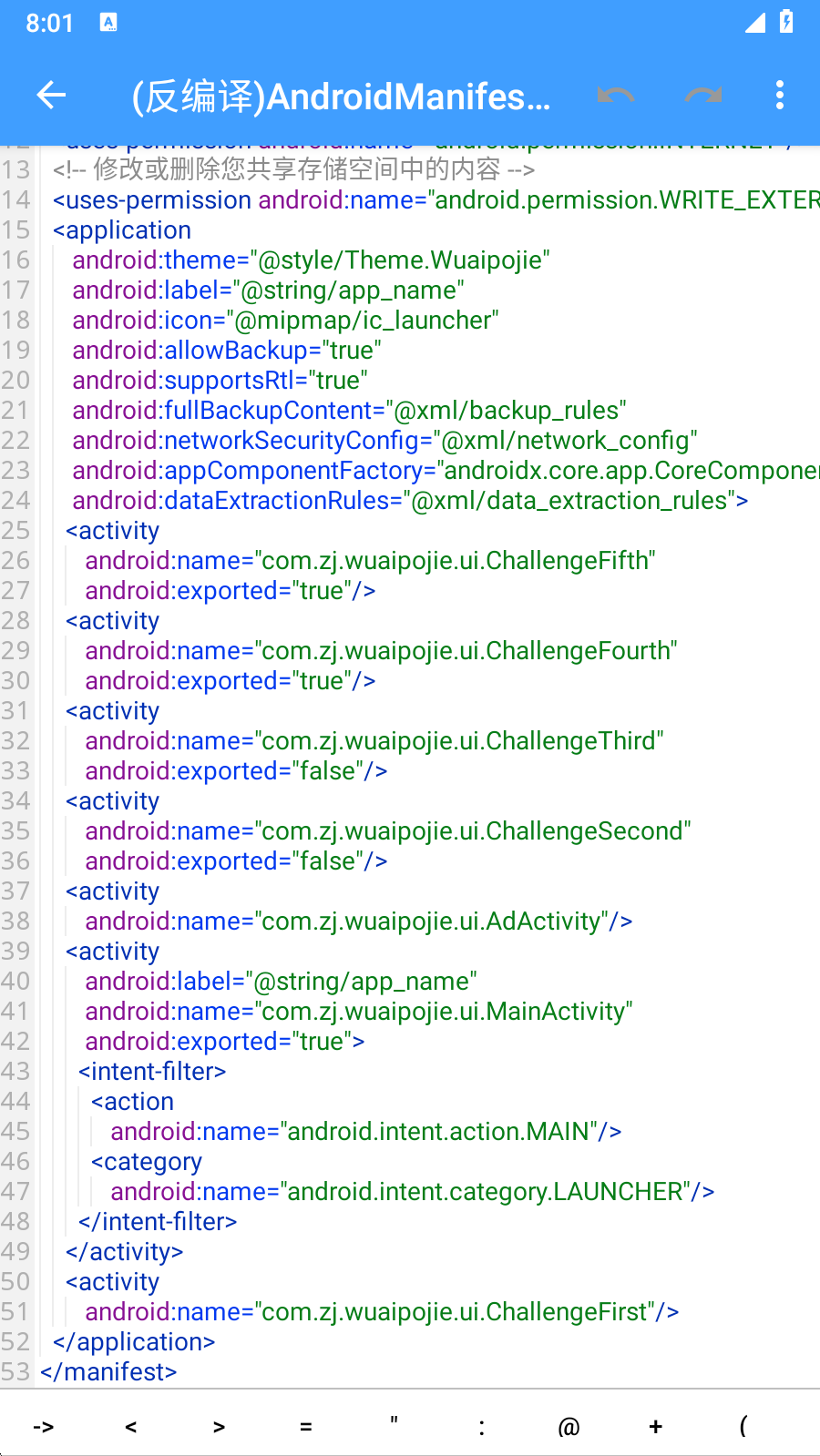The image size is (820, 1456).
Task: Insert the plus '+' shortcut symbol
Action: 656,1426
